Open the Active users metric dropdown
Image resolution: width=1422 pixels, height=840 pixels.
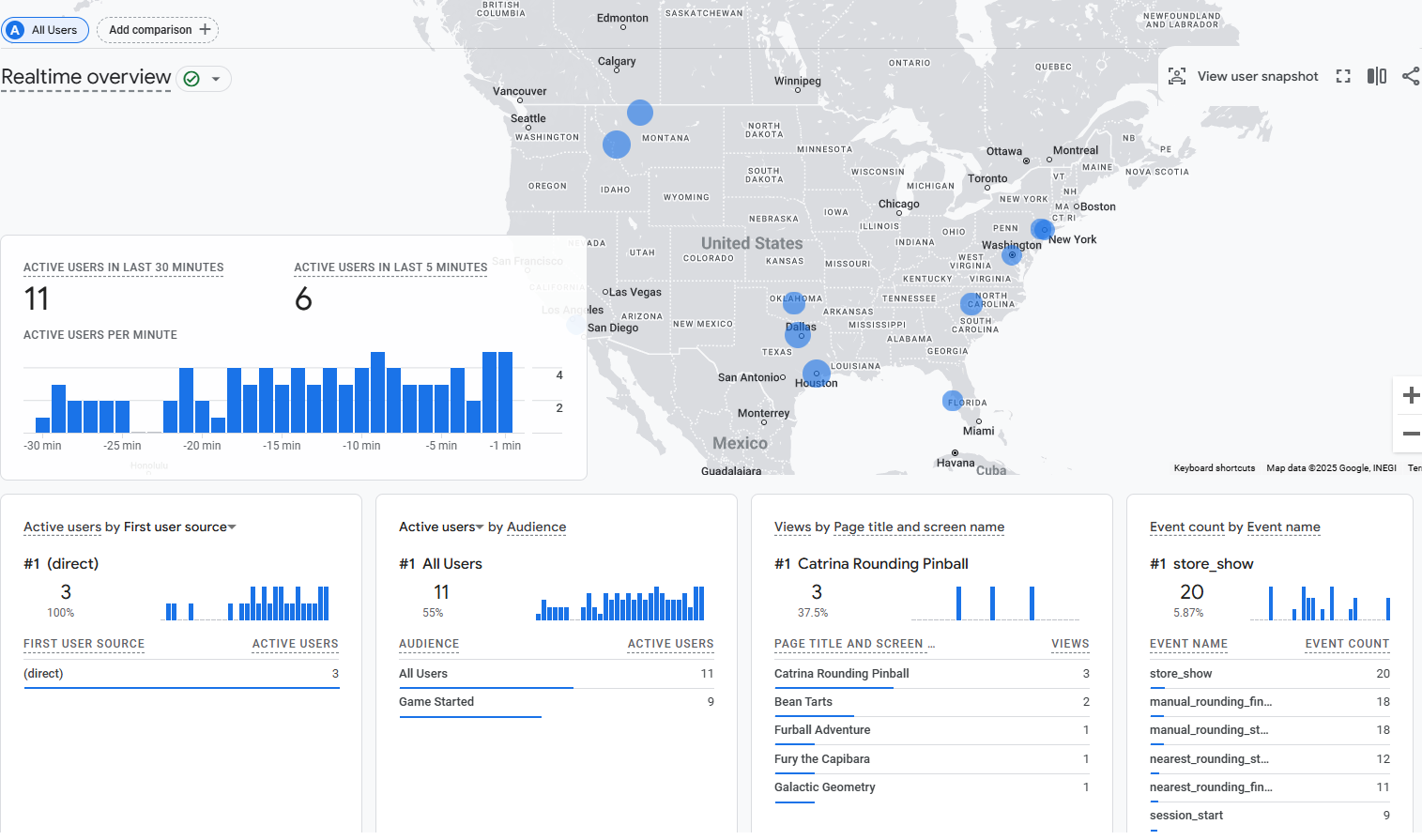point(480,527)
